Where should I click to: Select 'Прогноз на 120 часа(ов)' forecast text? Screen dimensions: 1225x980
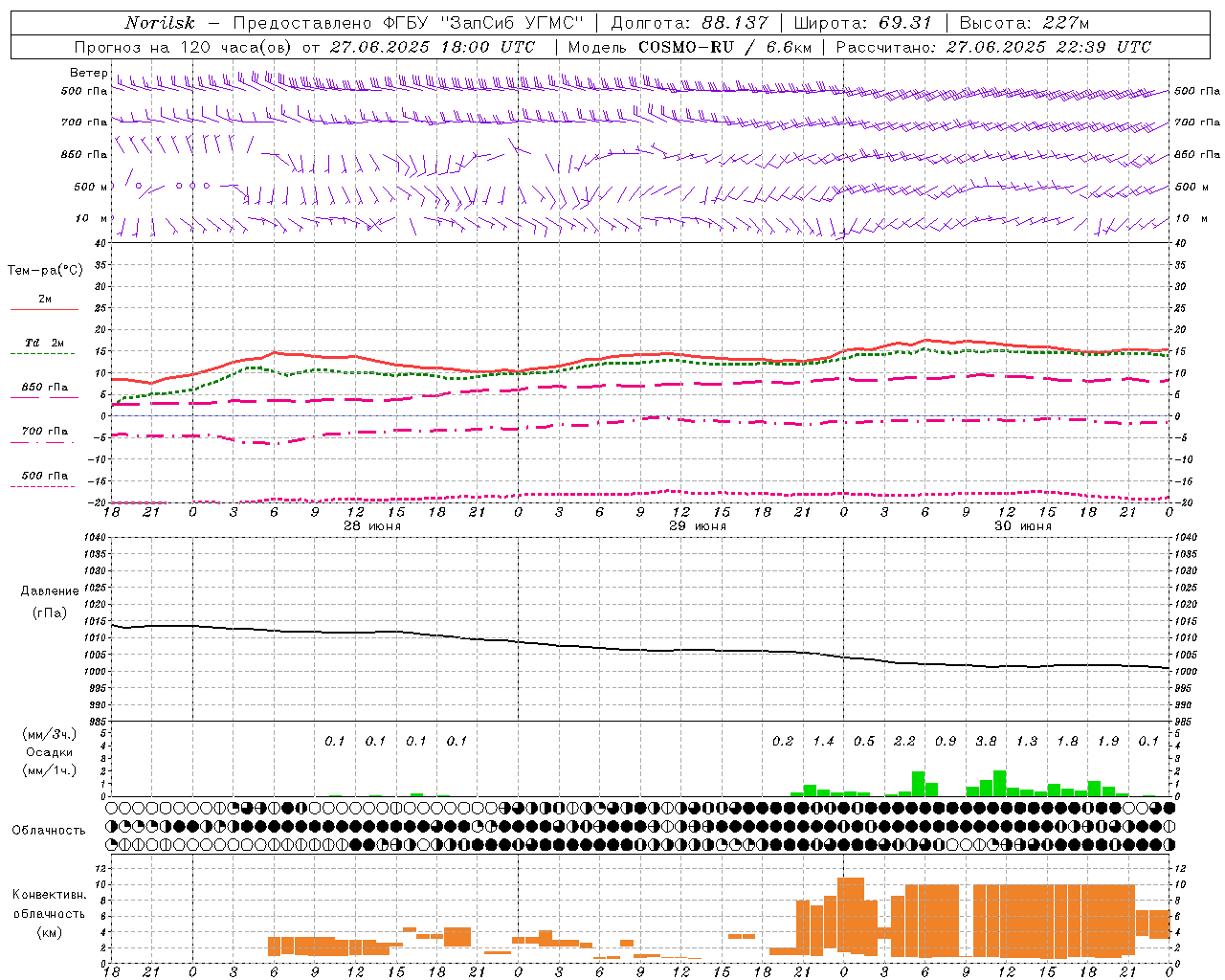[184, 47]
